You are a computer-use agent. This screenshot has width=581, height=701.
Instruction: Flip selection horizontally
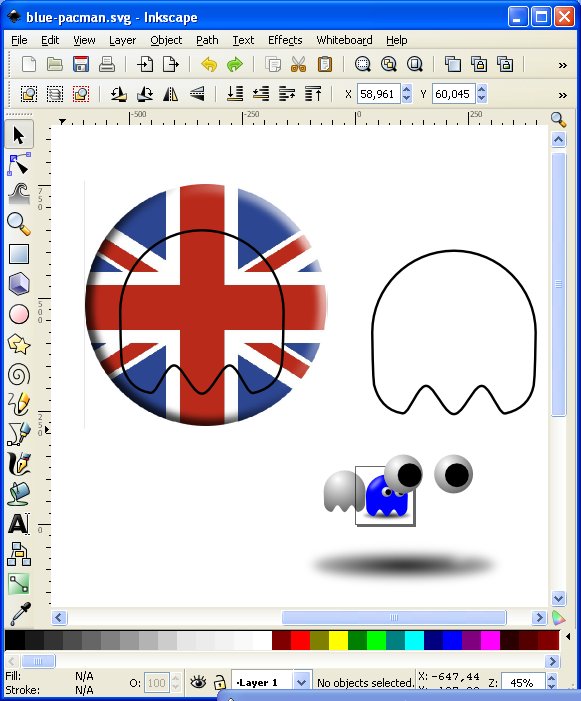171,94
